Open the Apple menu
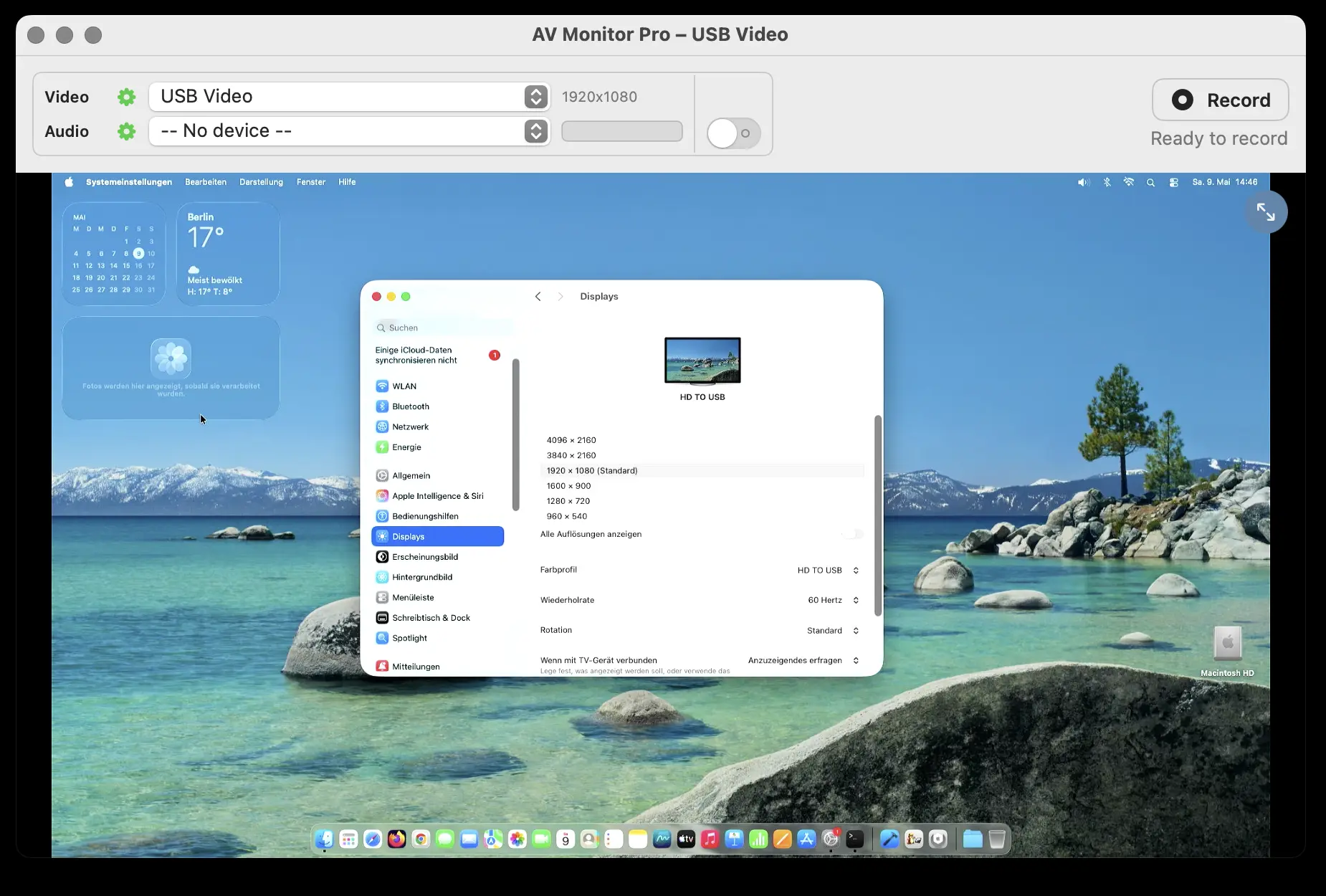This screenshot has height=896, width=1326. click(69, 182)
